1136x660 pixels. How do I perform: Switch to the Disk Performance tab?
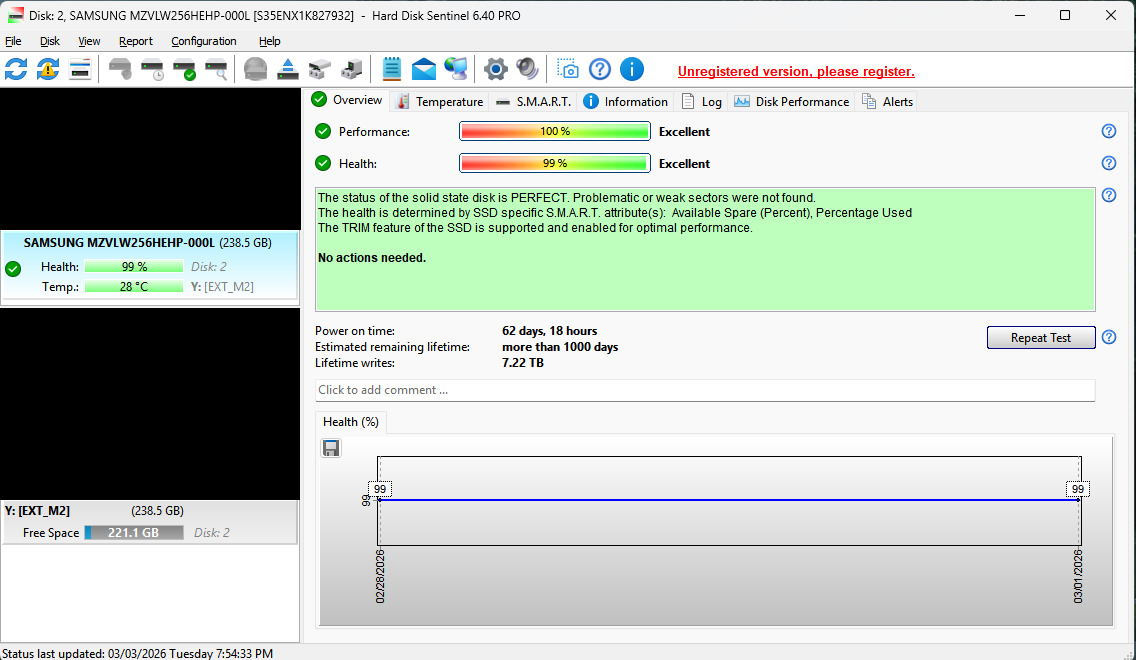tap(791, 101)
